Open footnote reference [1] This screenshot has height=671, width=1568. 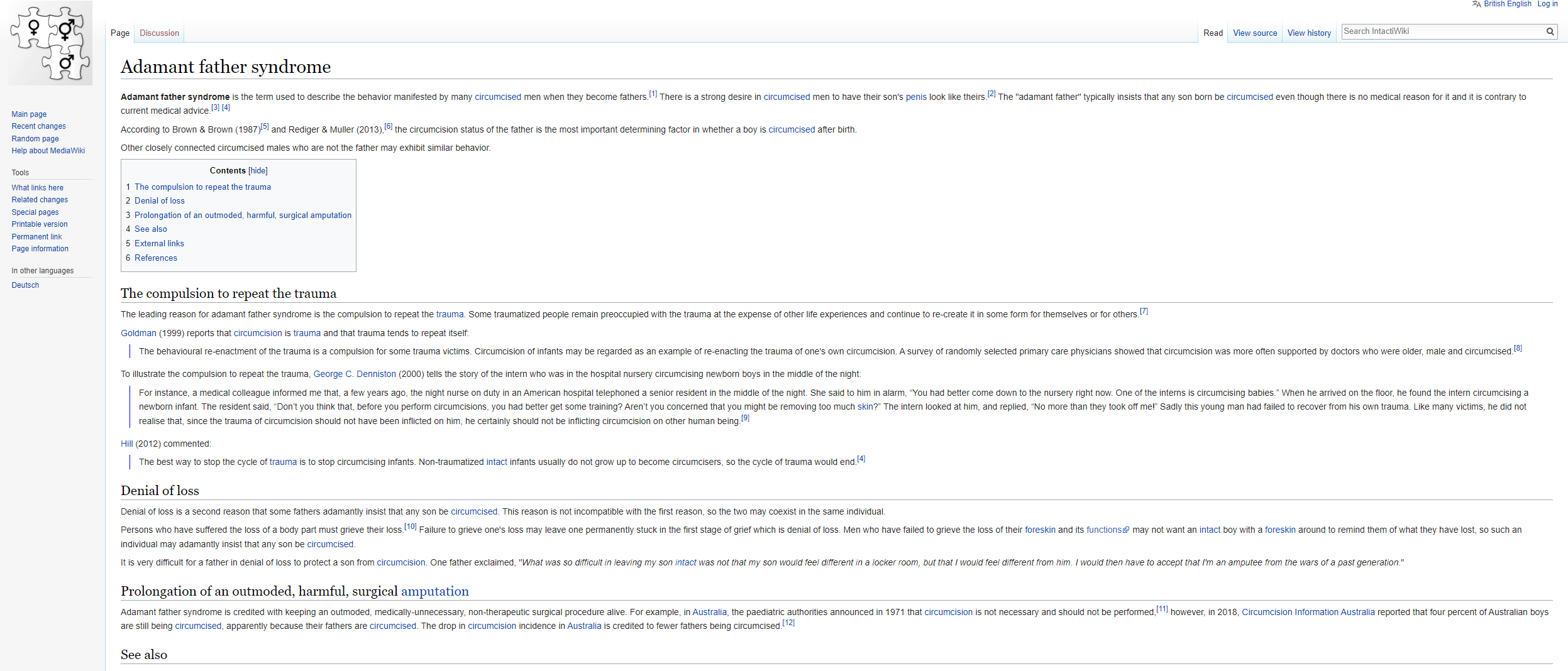tap(653, 94)
